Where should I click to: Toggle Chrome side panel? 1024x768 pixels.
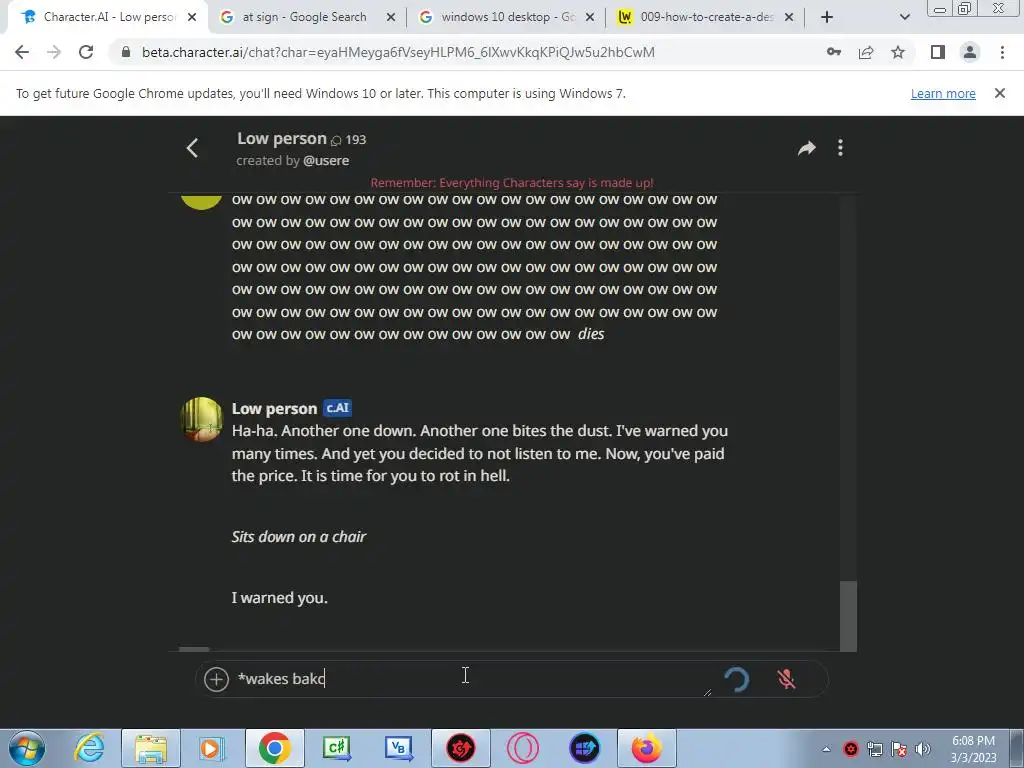click(x=938, y=52)
